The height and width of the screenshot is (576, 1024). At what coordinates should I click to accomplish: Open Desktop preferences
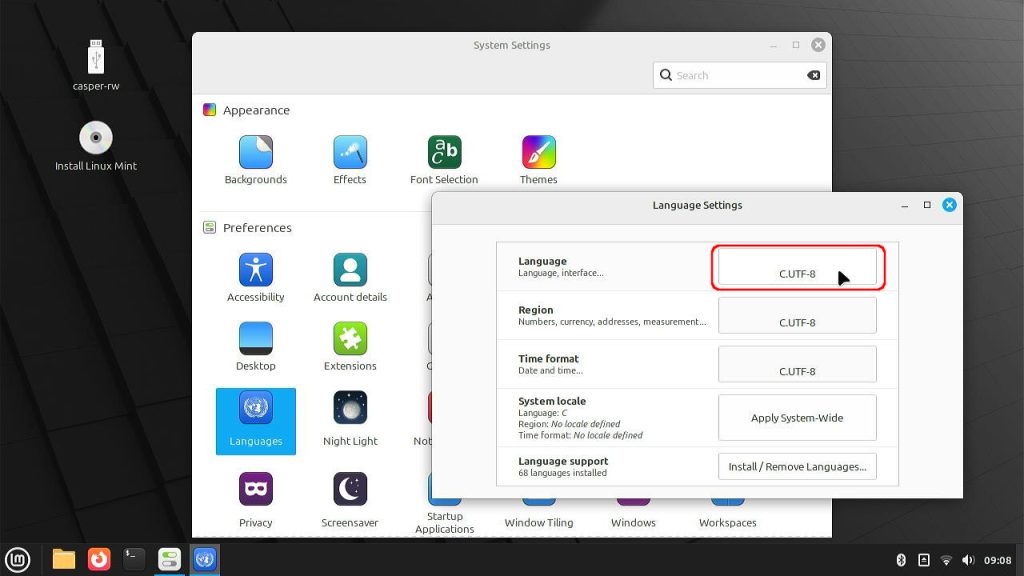[255, 339]
